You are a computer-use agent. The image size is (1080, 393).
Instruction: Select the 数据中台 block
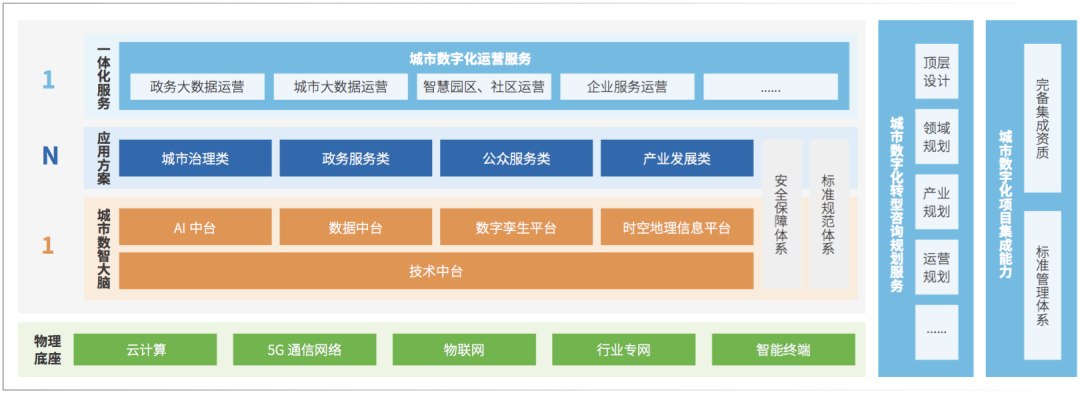[x=356, y=227]
